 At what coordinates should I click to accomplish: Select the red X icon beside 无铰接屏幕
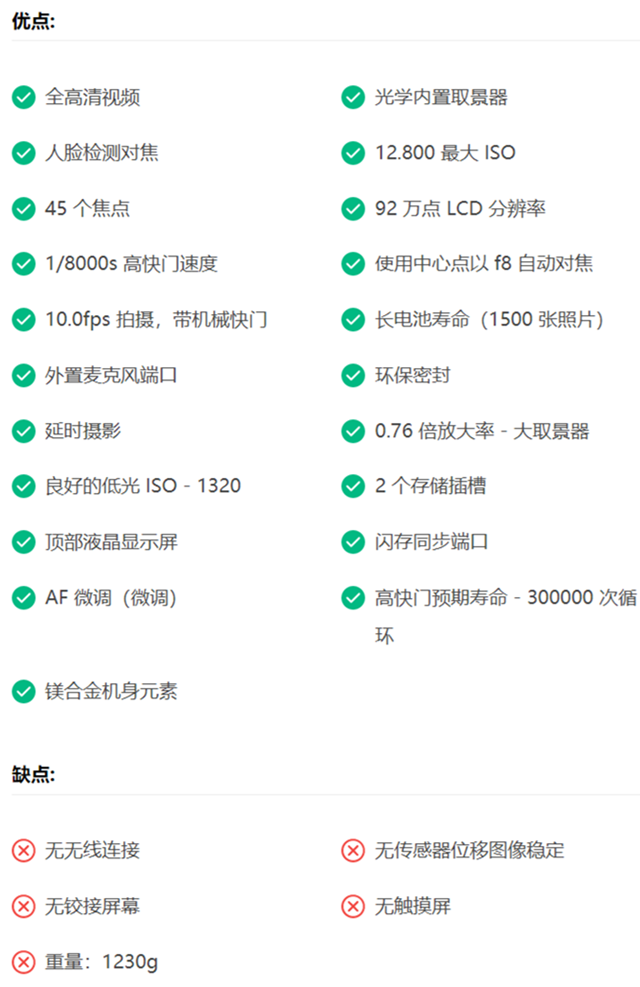pyautogui.click(x=23, y=907)
